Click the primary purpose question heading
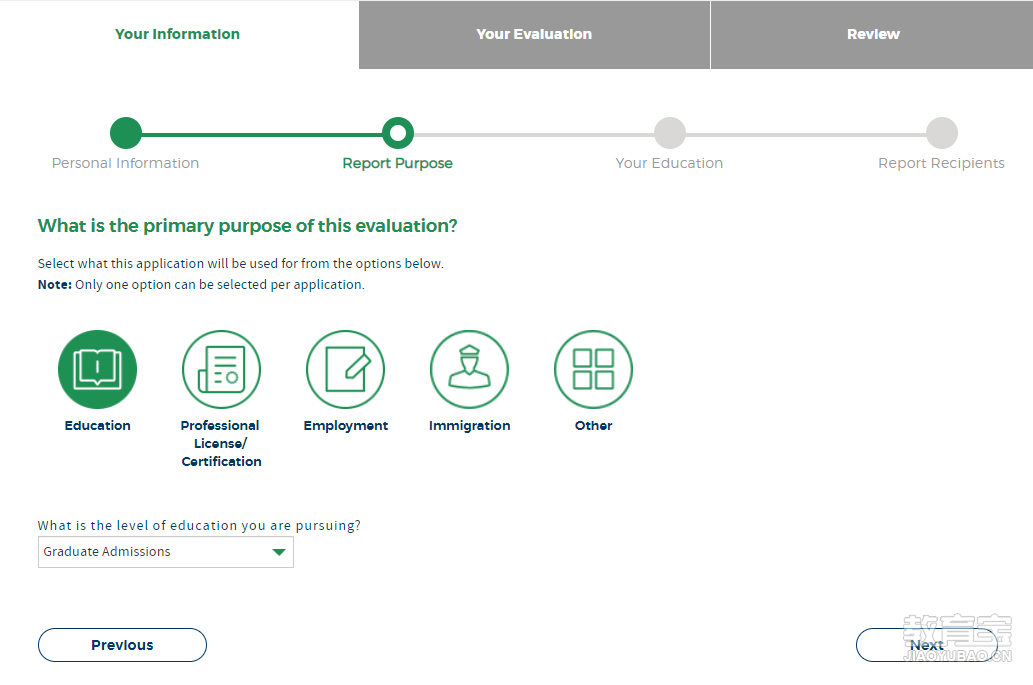The image size is (1033, 685). [248, 226]
